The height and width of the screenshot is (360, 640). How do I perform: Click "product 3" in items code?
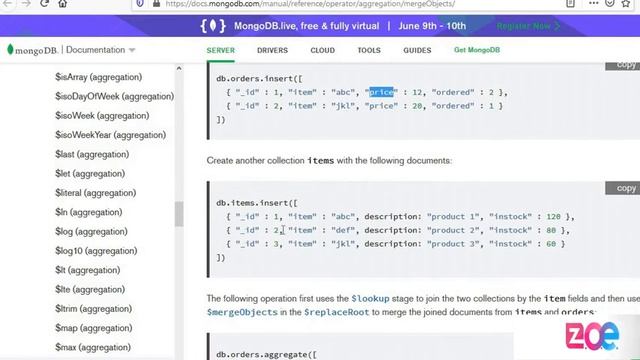pyautogui.click(x=453, y=244)
